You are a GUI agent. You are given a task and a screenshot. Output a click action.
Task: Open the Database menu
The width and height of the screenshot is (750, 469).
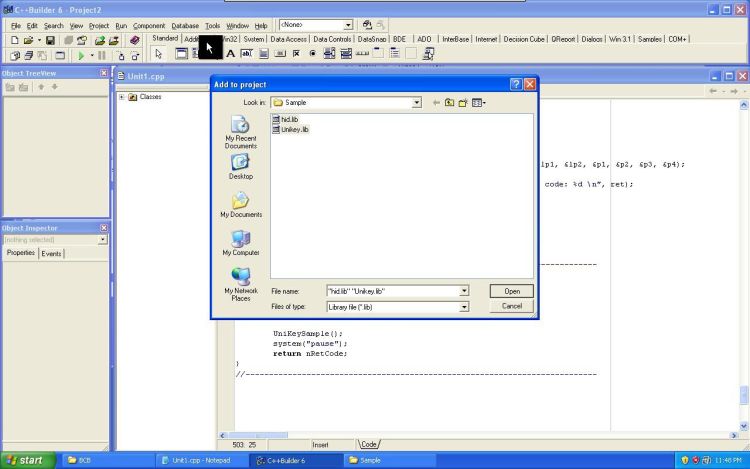point(185,26)
